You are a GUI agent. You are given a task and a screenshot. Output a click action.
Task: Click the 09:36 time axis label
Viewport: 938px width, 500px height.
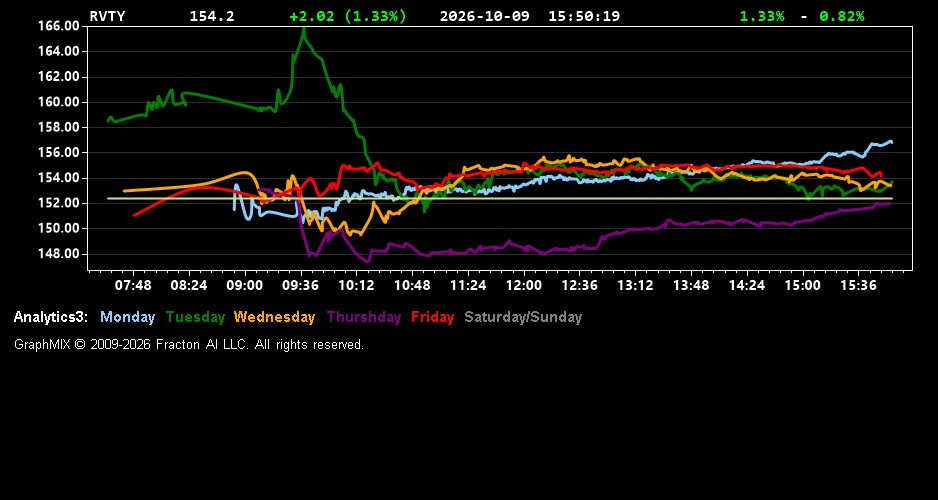coord(301,286)
